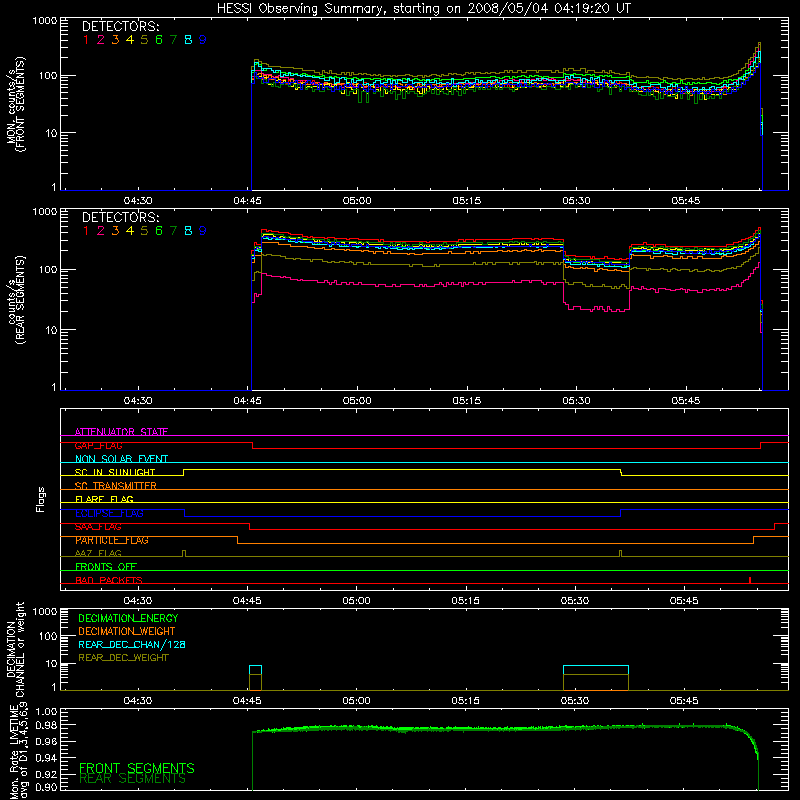Click the cyan decimation box near 05:30
The width and height of the screenshot is (800, 800).
596,670
